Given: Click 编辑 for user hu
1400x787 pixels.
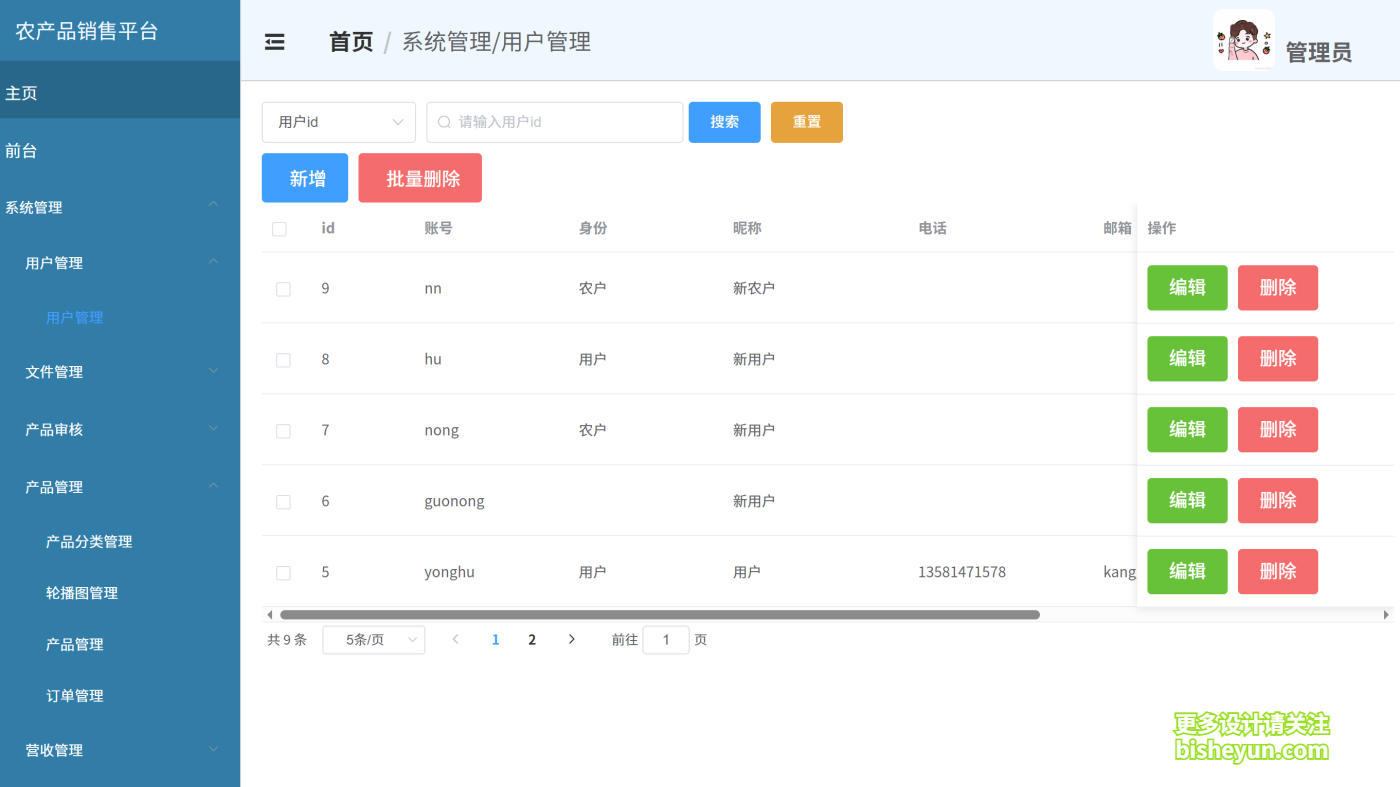Looking at the screenshot, I should pyautogui.click(x=1187, y=358).
